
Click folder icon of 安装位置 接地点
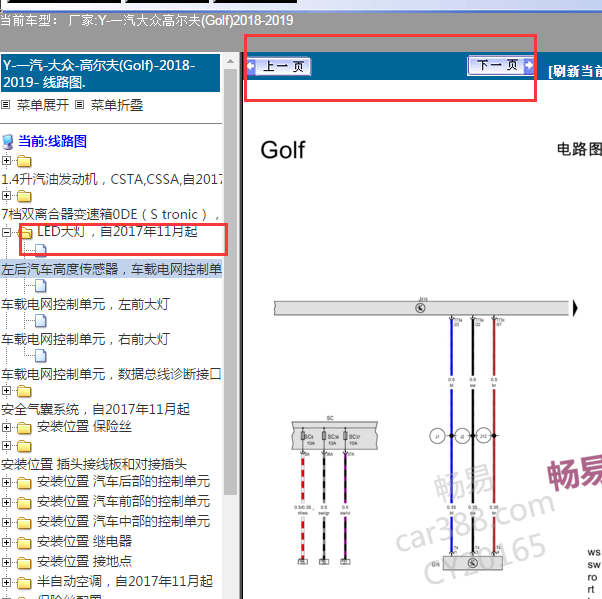tap(24, 563)
